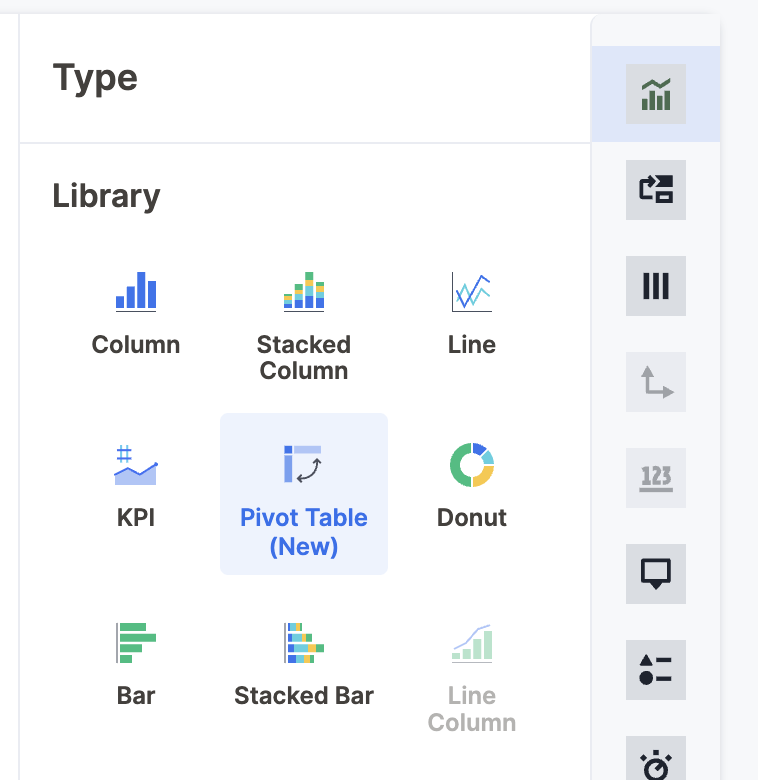Open the data swap panel icon
The image size is (758, 780).
pos(656,190)
